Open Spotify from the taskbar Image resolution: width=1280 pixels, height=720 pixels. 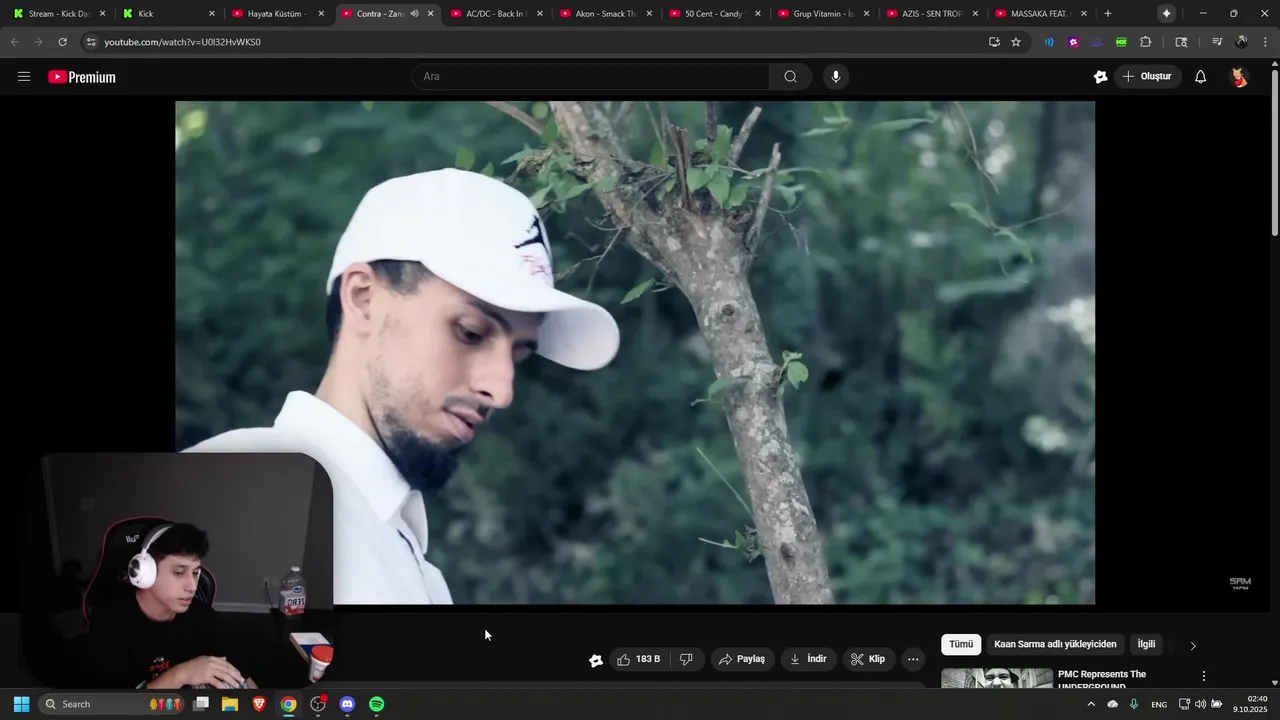pyautogui.click(x=376, y=704)
